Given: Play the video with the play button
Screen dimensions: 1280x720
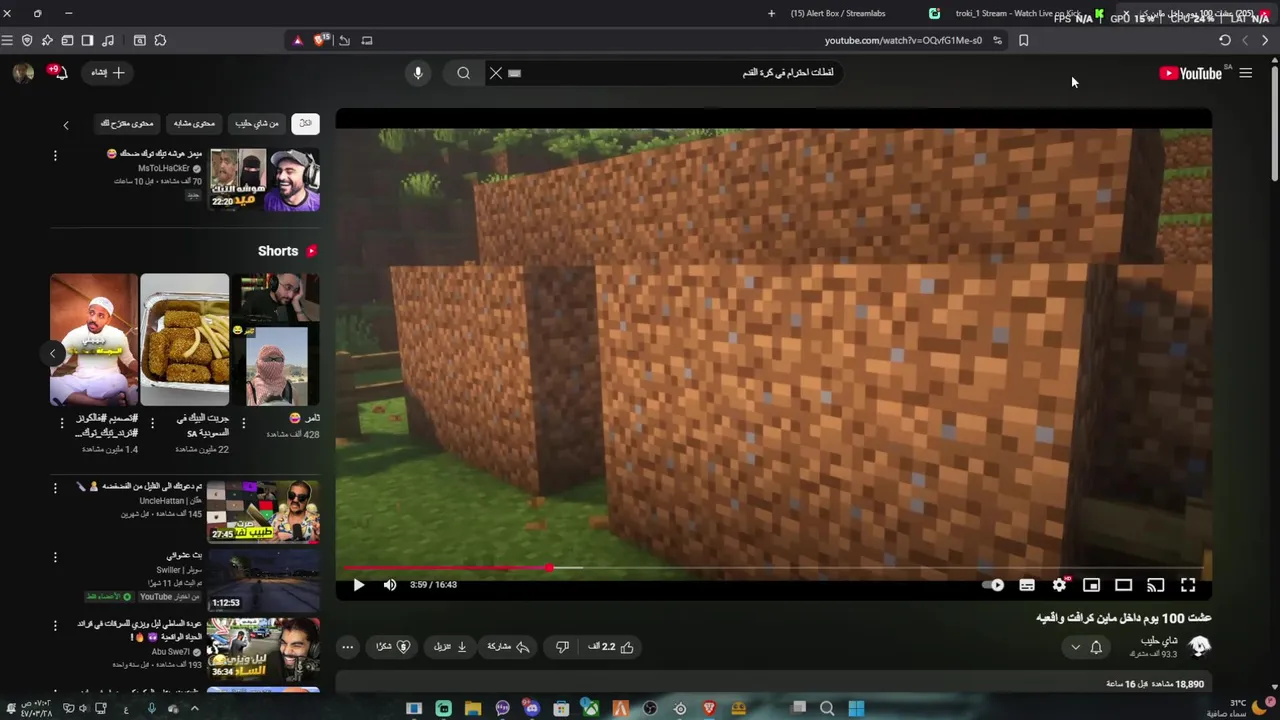Looking at the screenshot, I should coord(358,585).
